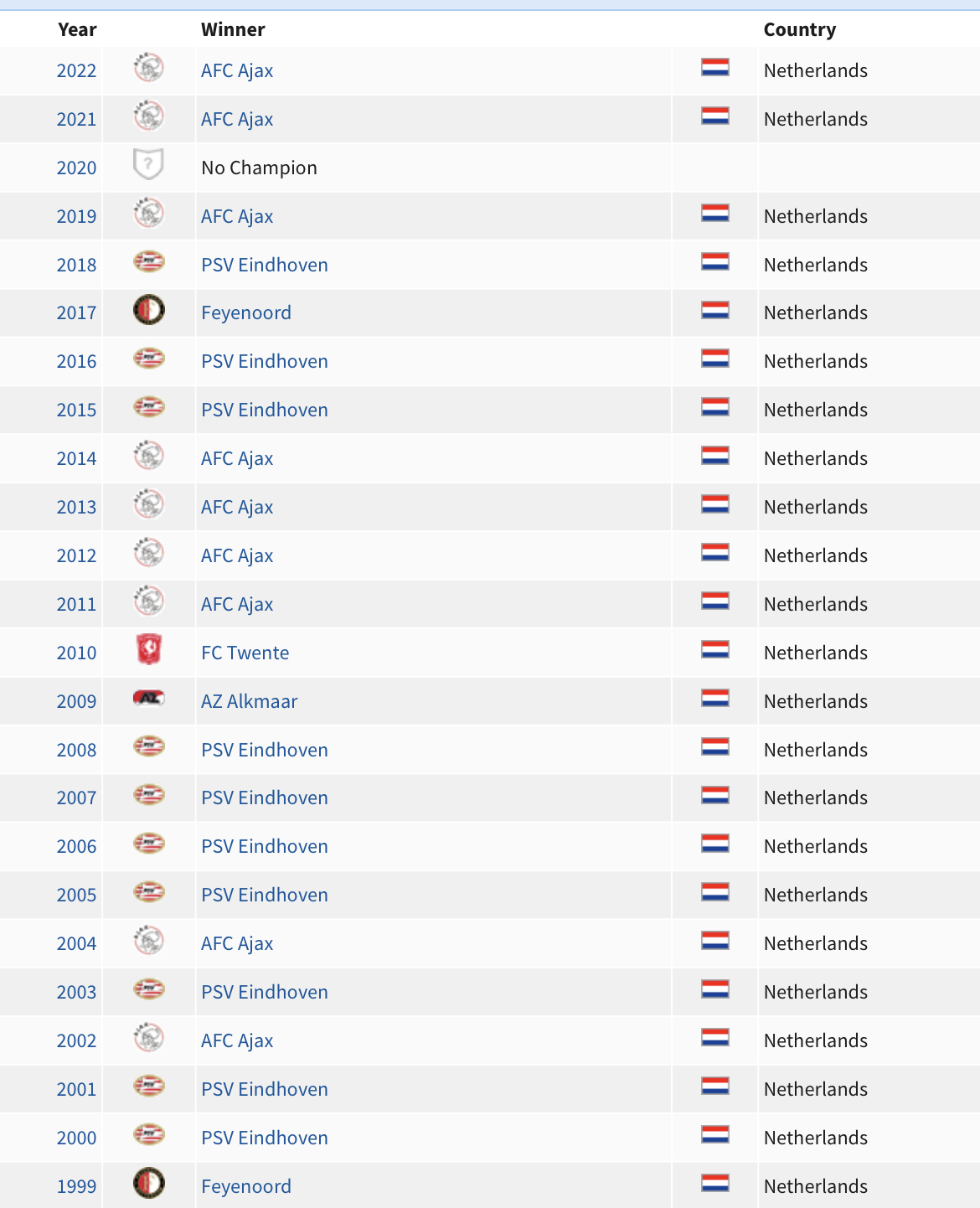Open AFC Ajax link in 2002 row

pyautogui.click(x=237, y=1040)
